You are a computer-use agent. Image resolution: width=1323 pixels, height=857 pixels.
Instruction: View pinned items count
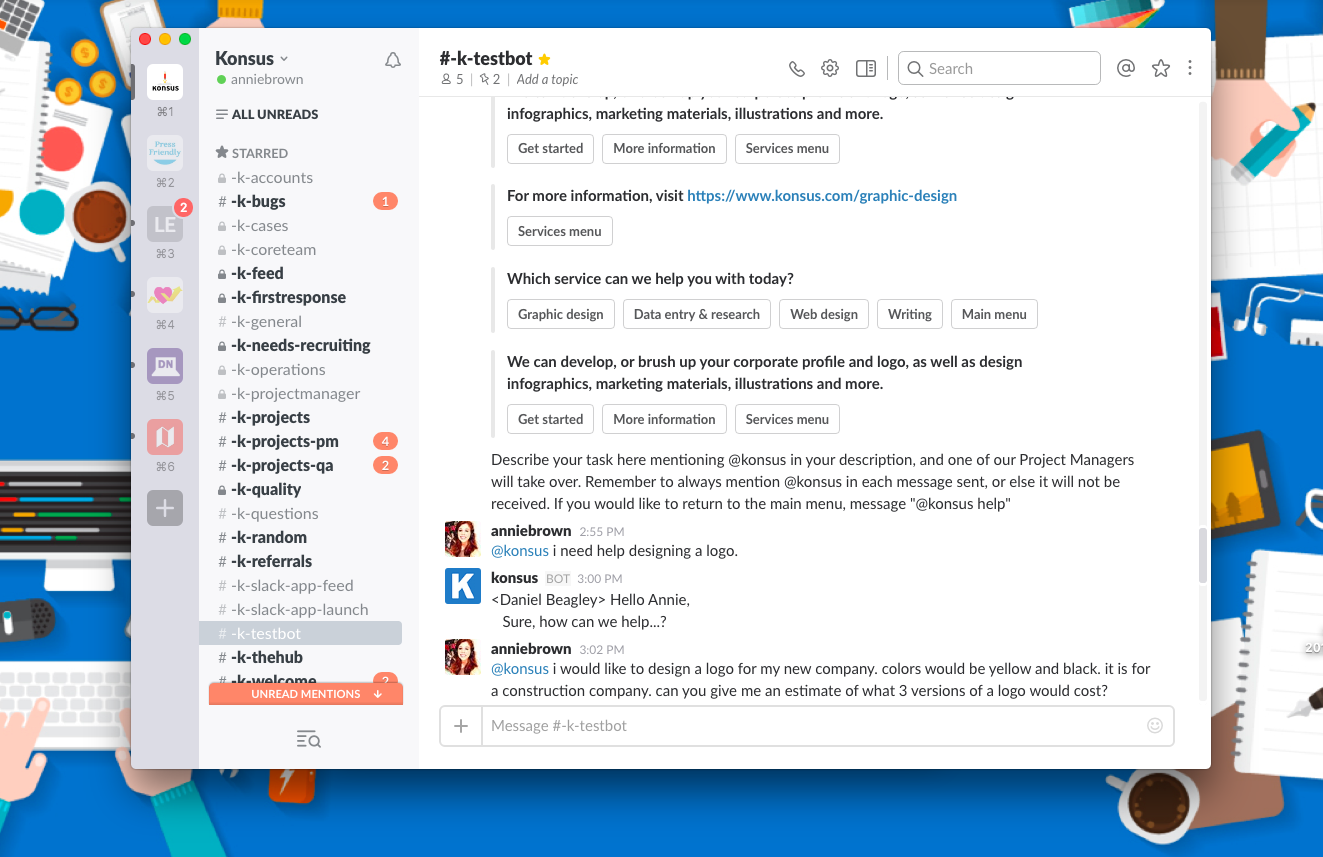tap(490, 79)
